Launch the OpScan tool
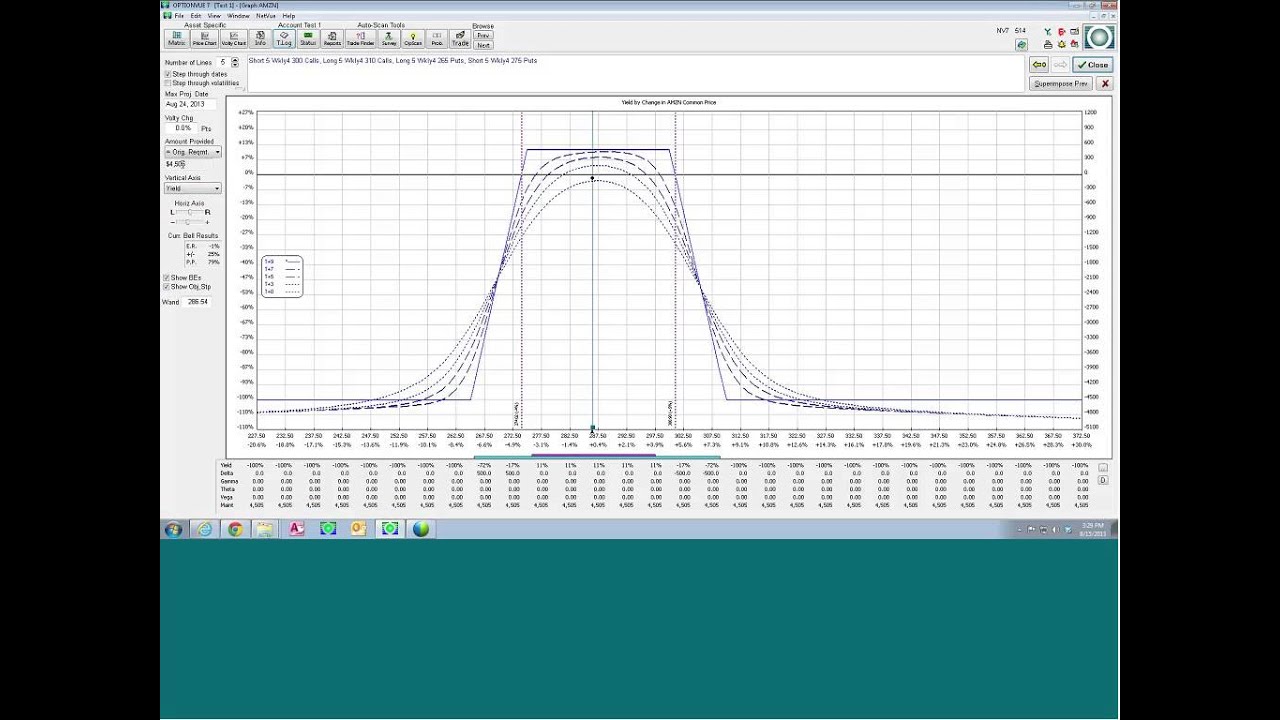 (x=413, y=39)
